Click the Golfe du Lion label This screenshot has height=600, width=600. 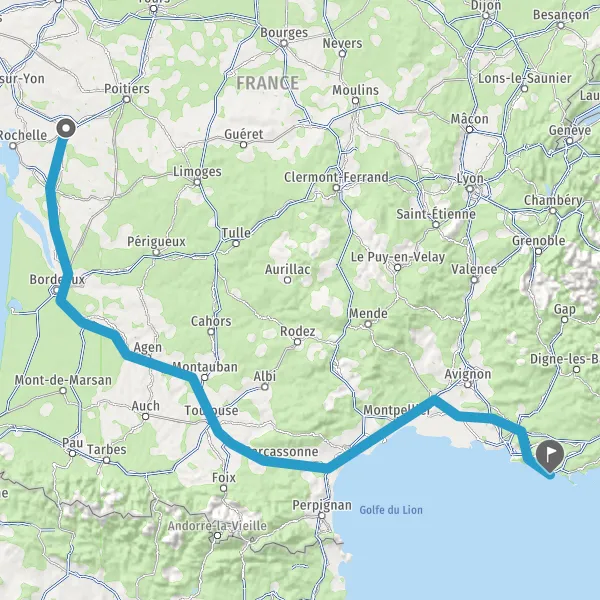pyautogui.click(x=391, y=510)
